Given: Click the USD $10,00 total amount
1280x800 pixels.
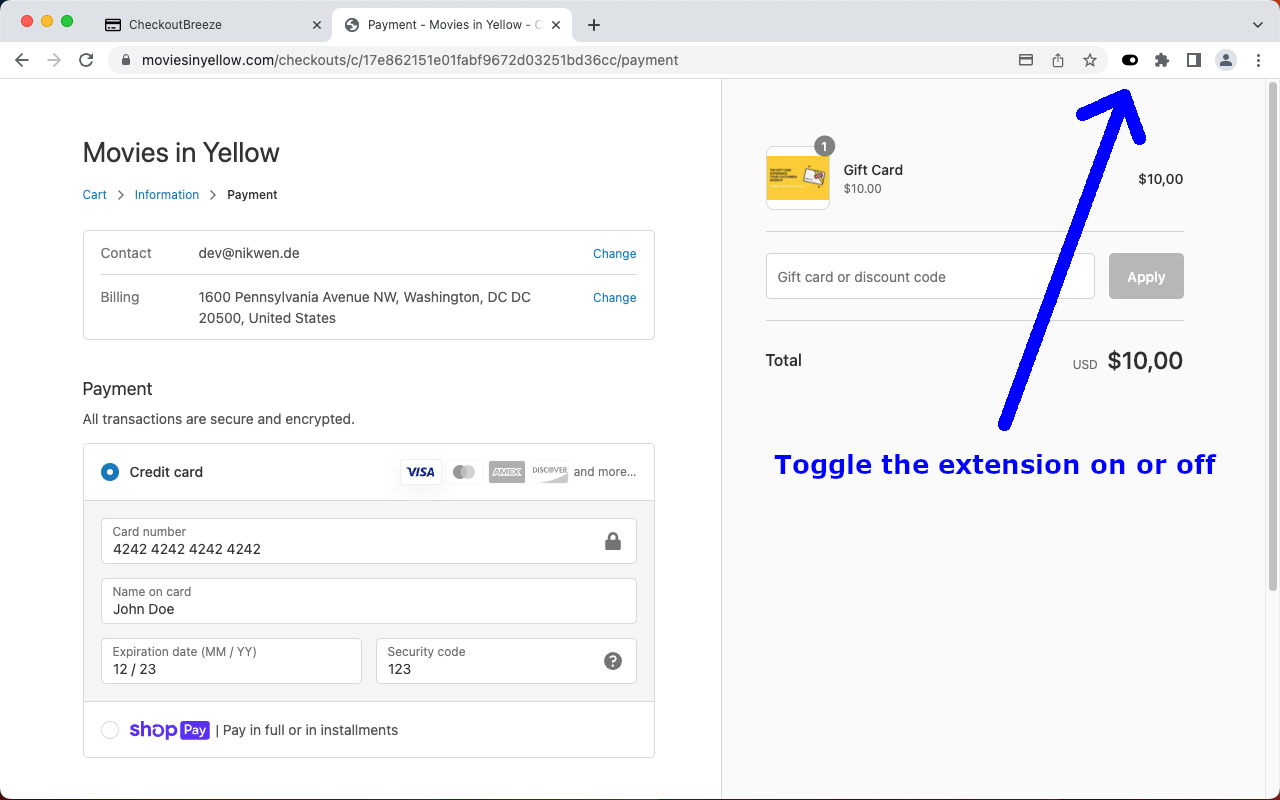Looking at the screenshot, I should pyautogui.click(x=1128, y=361).
